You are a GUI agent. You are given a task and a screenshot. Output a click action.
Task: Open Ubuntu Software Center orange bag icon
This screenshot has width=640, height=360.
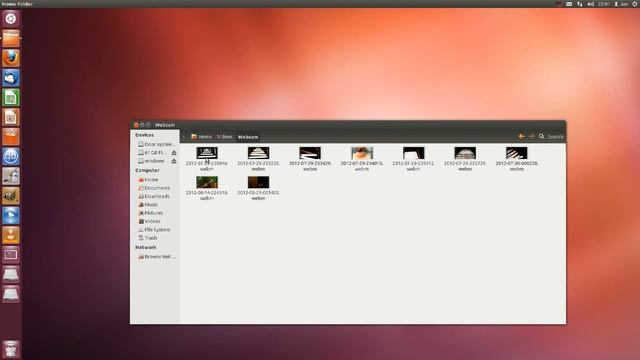(11, 137)
